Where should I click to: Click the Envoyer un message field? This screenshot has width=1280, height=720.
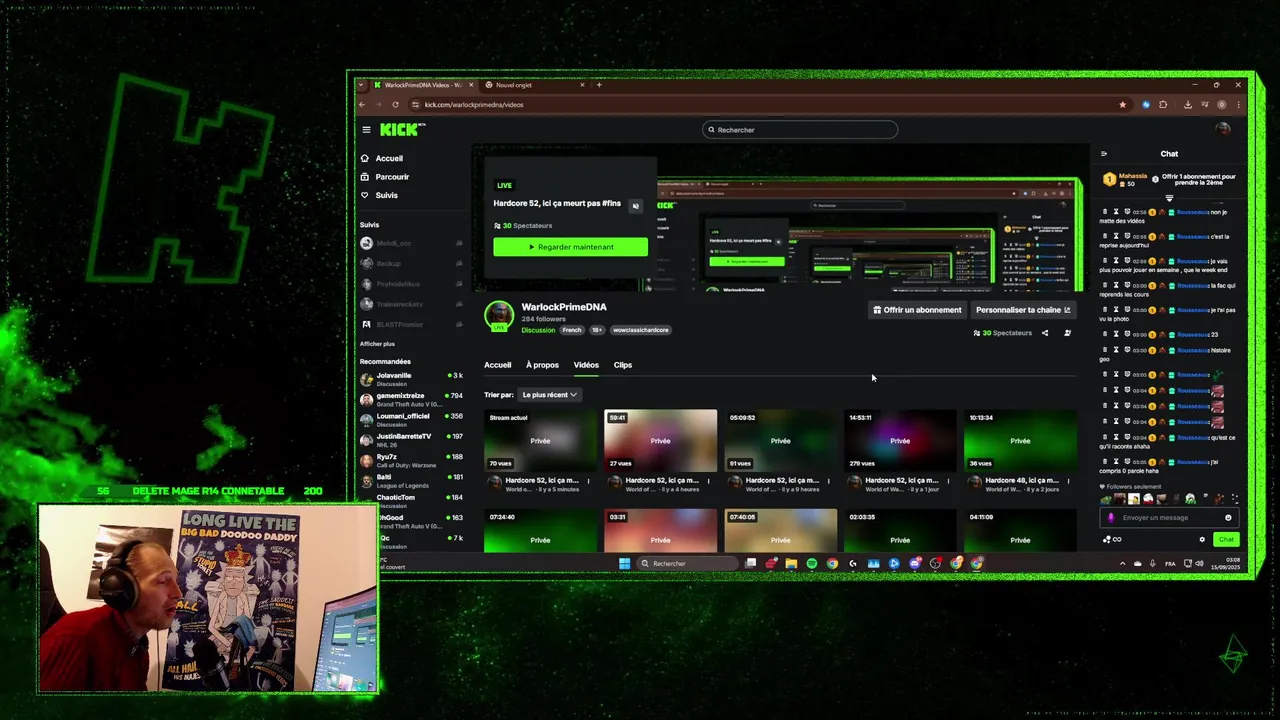pyautogui.click(x=1167, y=518)
